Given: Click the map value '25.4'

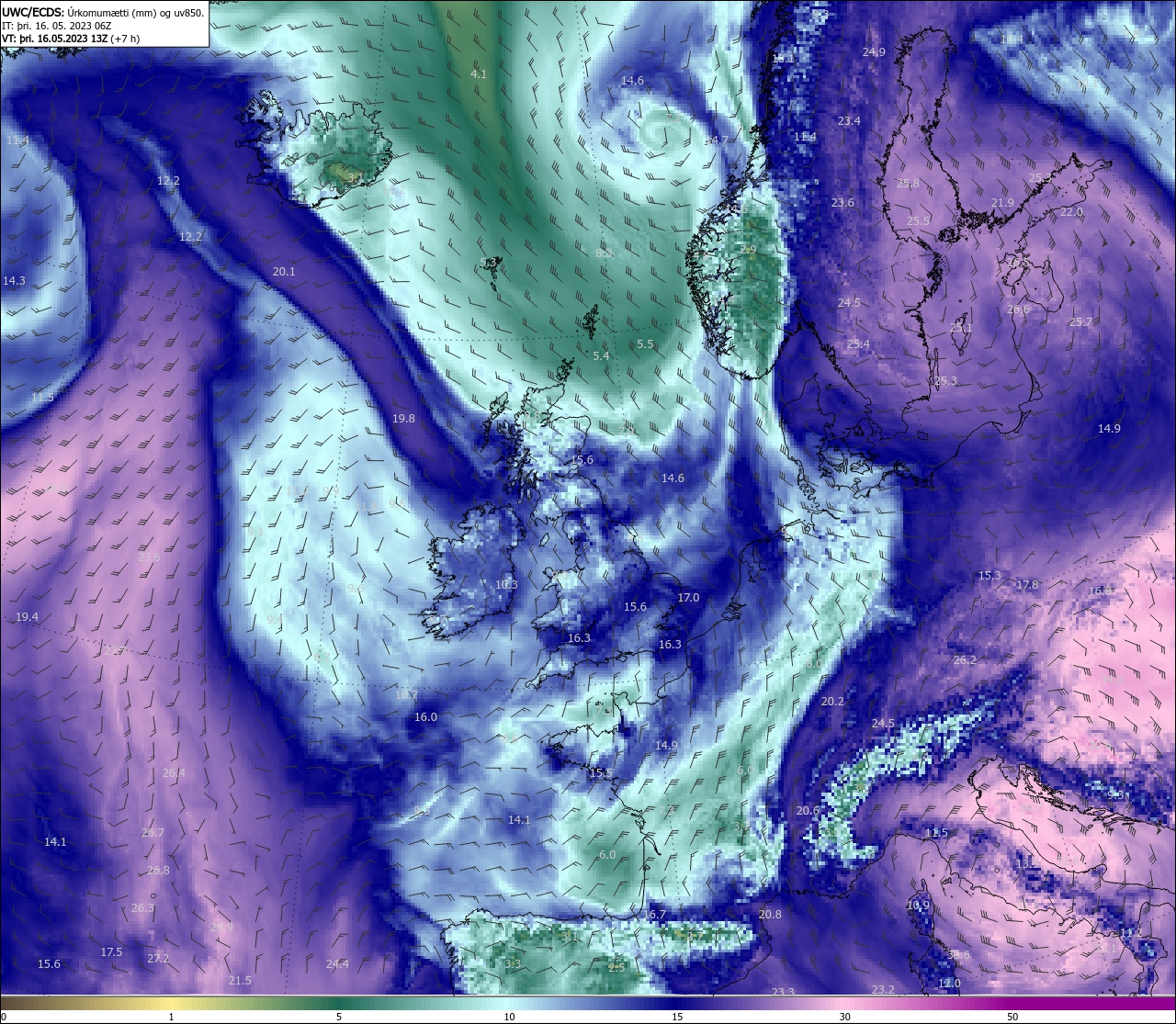Looking at the screenshot, I should [857, 344].
